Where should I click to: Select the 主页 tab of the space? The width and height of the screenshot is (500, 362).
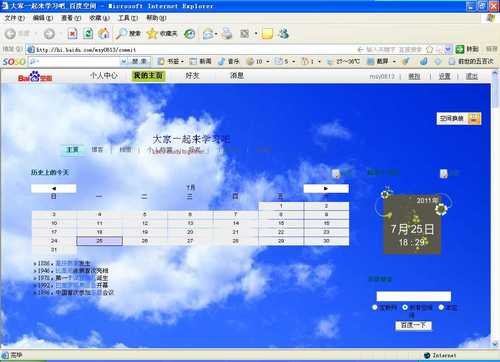pos(72,149)
